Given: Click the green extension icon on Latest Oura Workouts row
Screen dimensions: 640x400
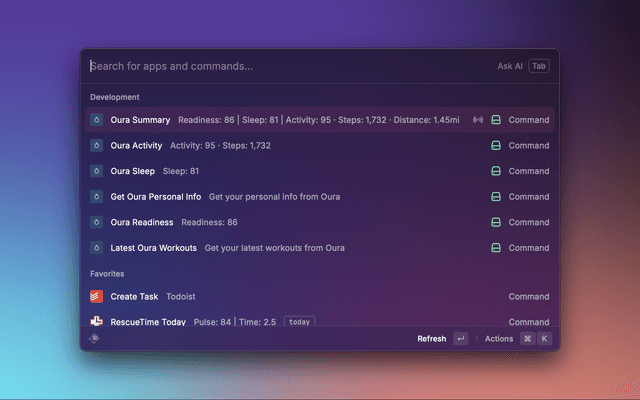Looking at the screenshot, I should [496, 248].
